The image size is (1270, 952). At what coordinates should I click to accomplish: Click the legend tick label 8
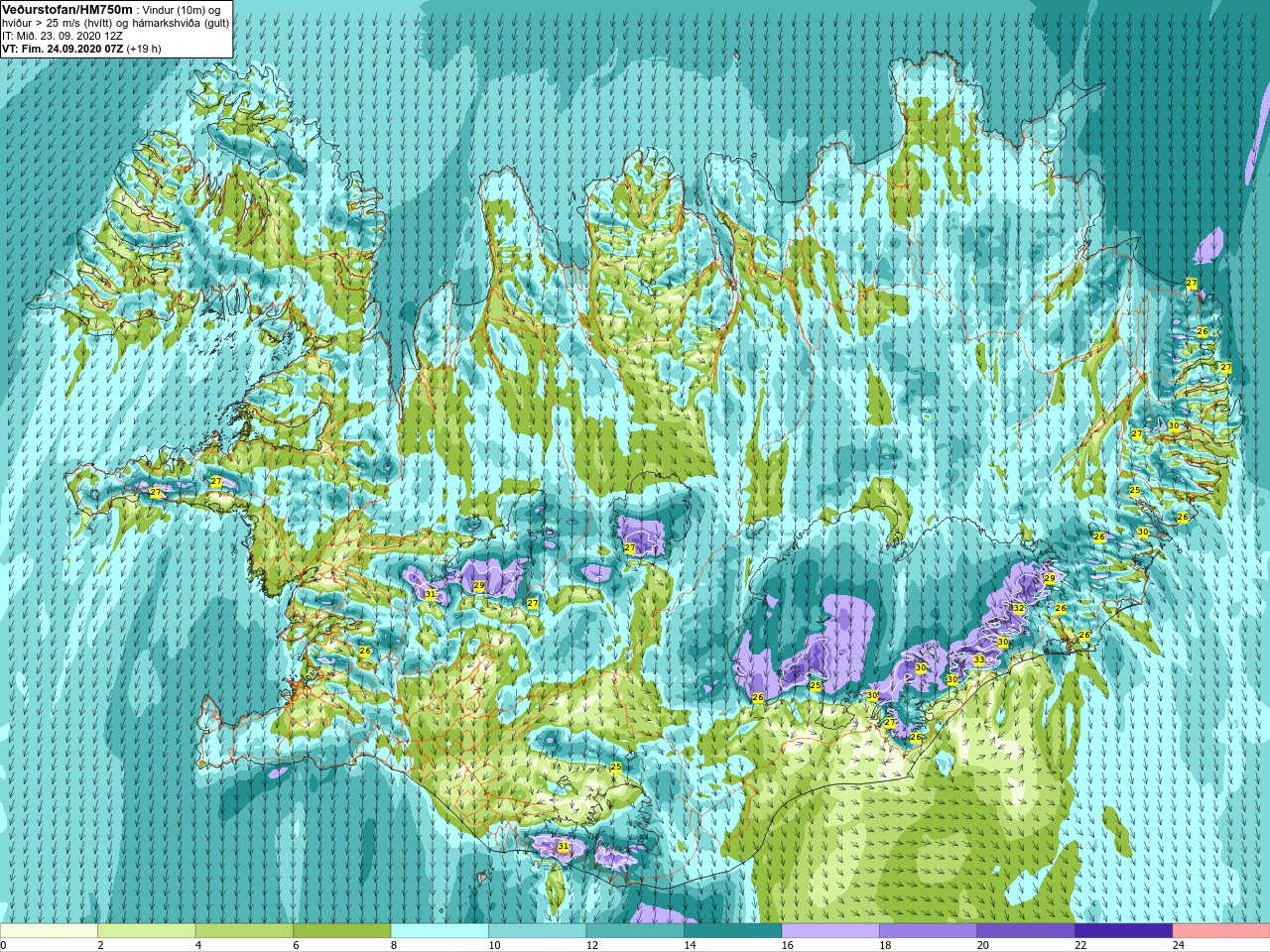[x=394, y=945]
